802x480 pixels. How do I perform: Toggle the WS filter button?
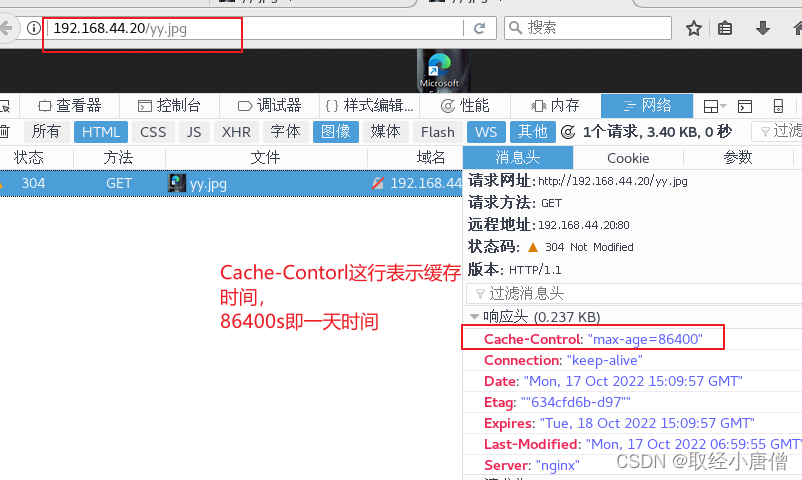(x=486, y=132)
